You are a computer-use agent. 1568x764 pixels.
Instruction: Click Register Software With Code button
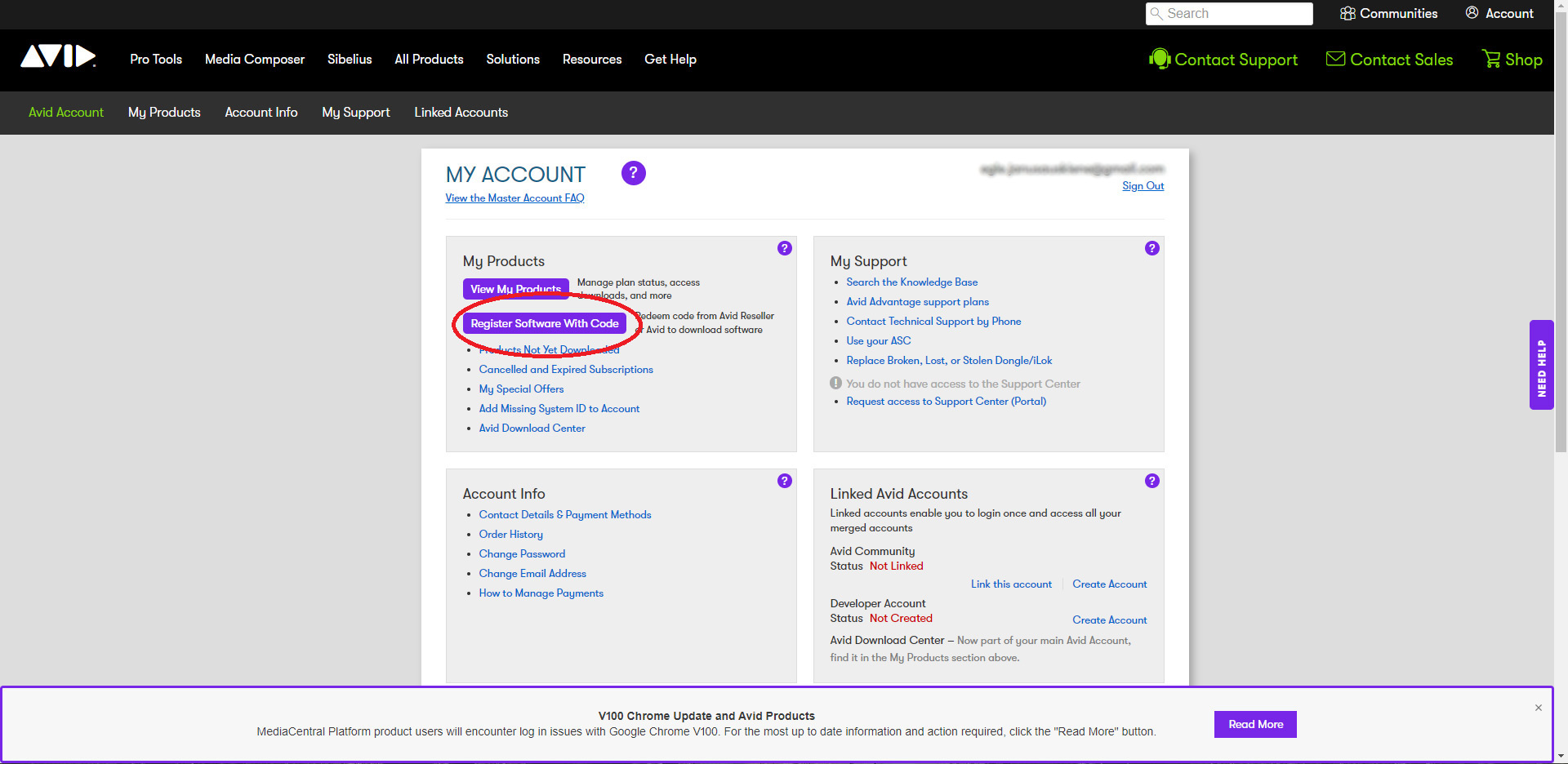pos(545,323)
